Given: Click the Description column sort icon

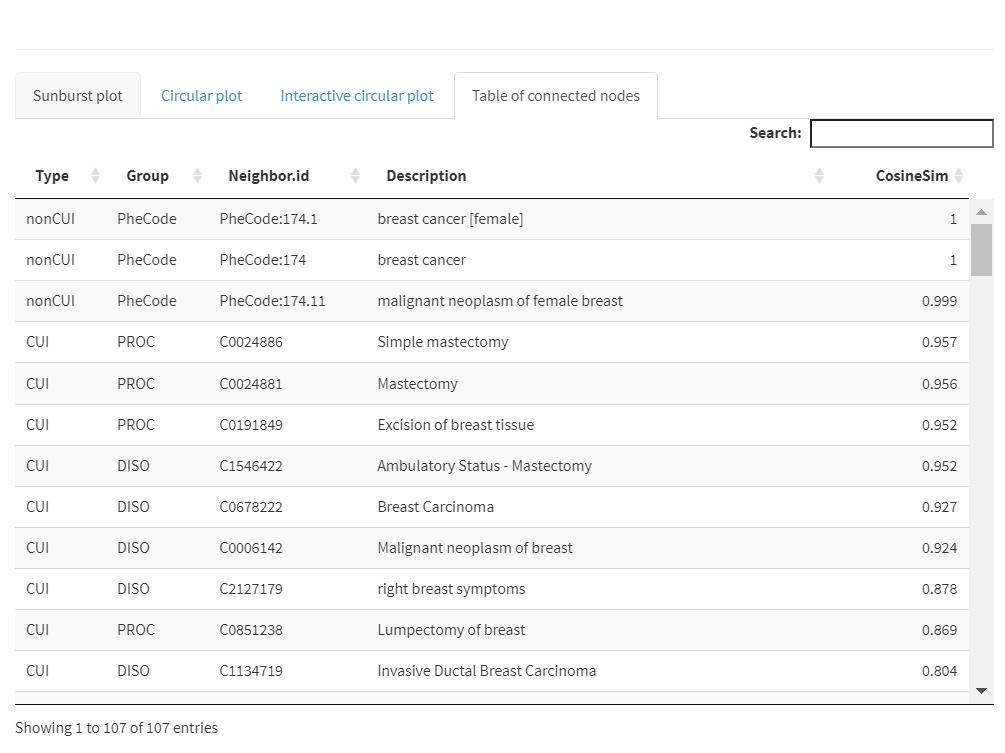Looking at the screenshot, I should click(819, 176).
